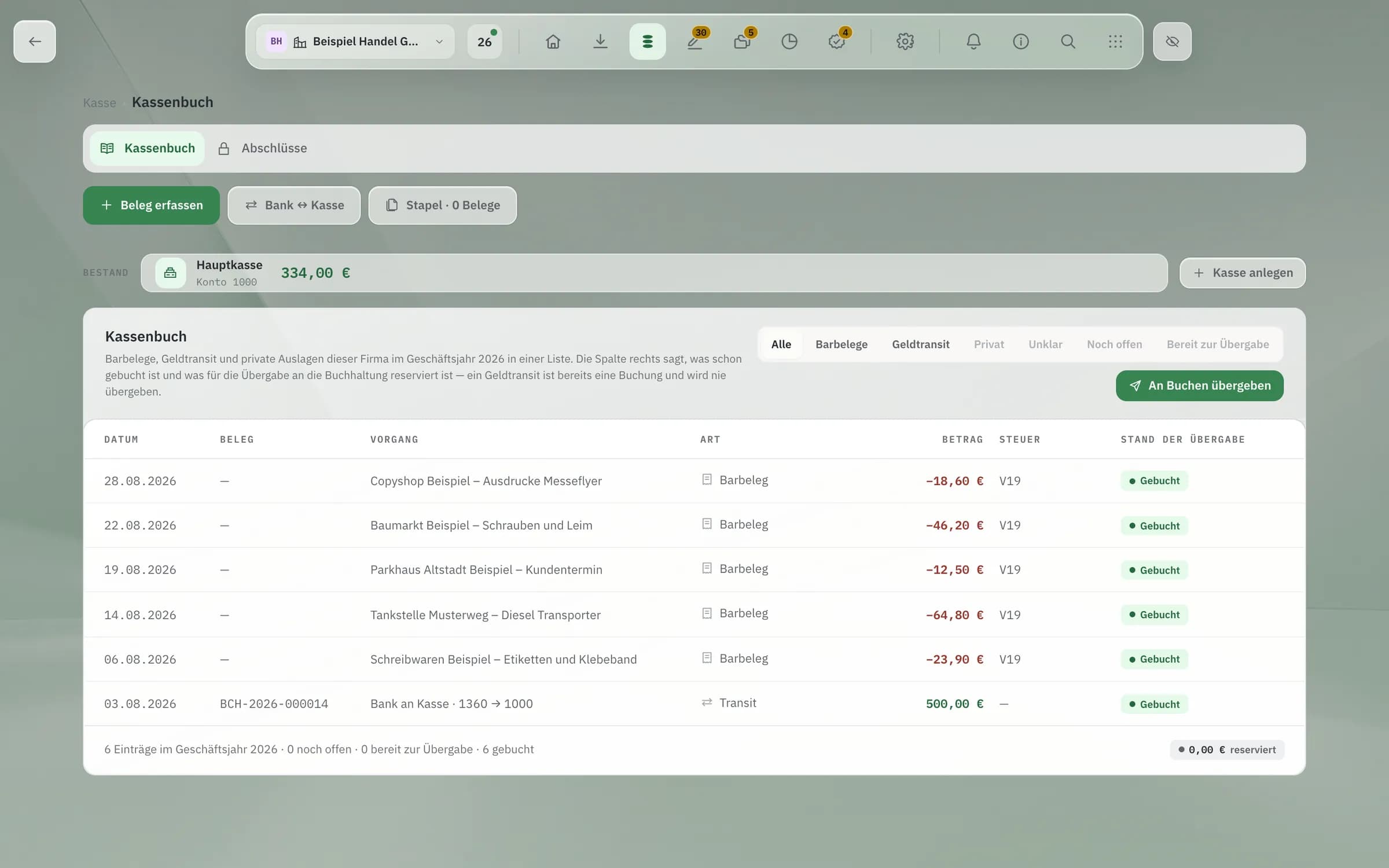Open the fiscal year 26 selector
This screenshot has width=1389, height=868.
tap(485, 42)
